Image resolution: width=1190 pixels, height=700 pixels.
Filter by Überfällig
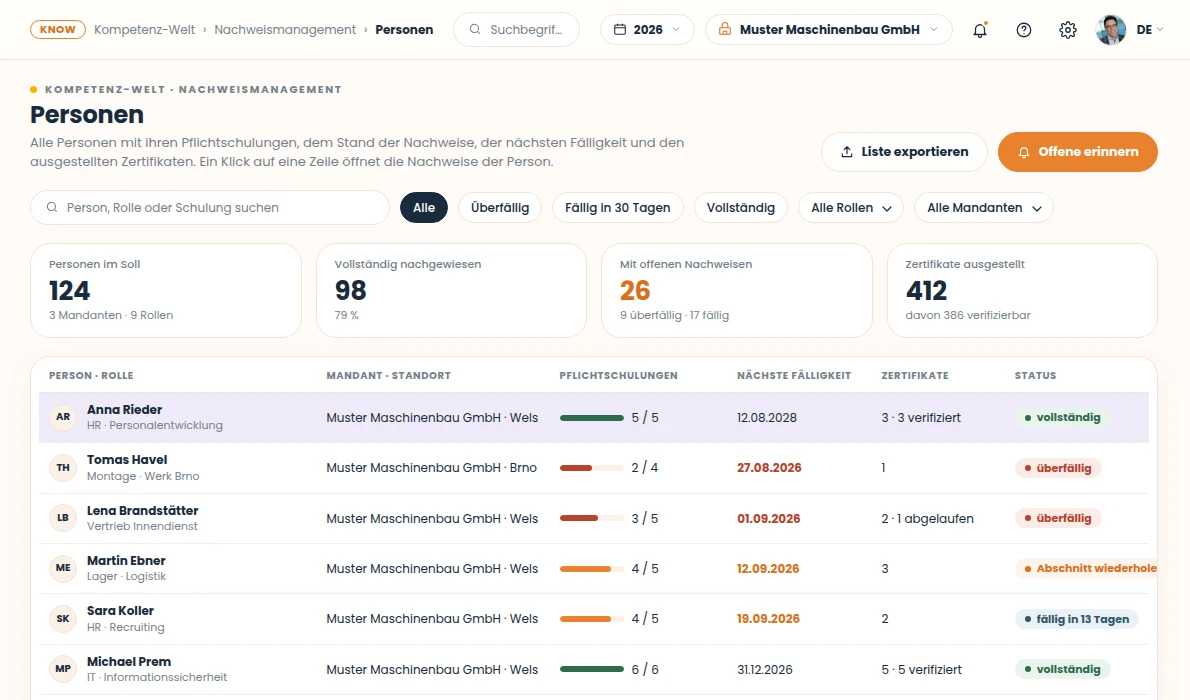(x=500, y=207)
